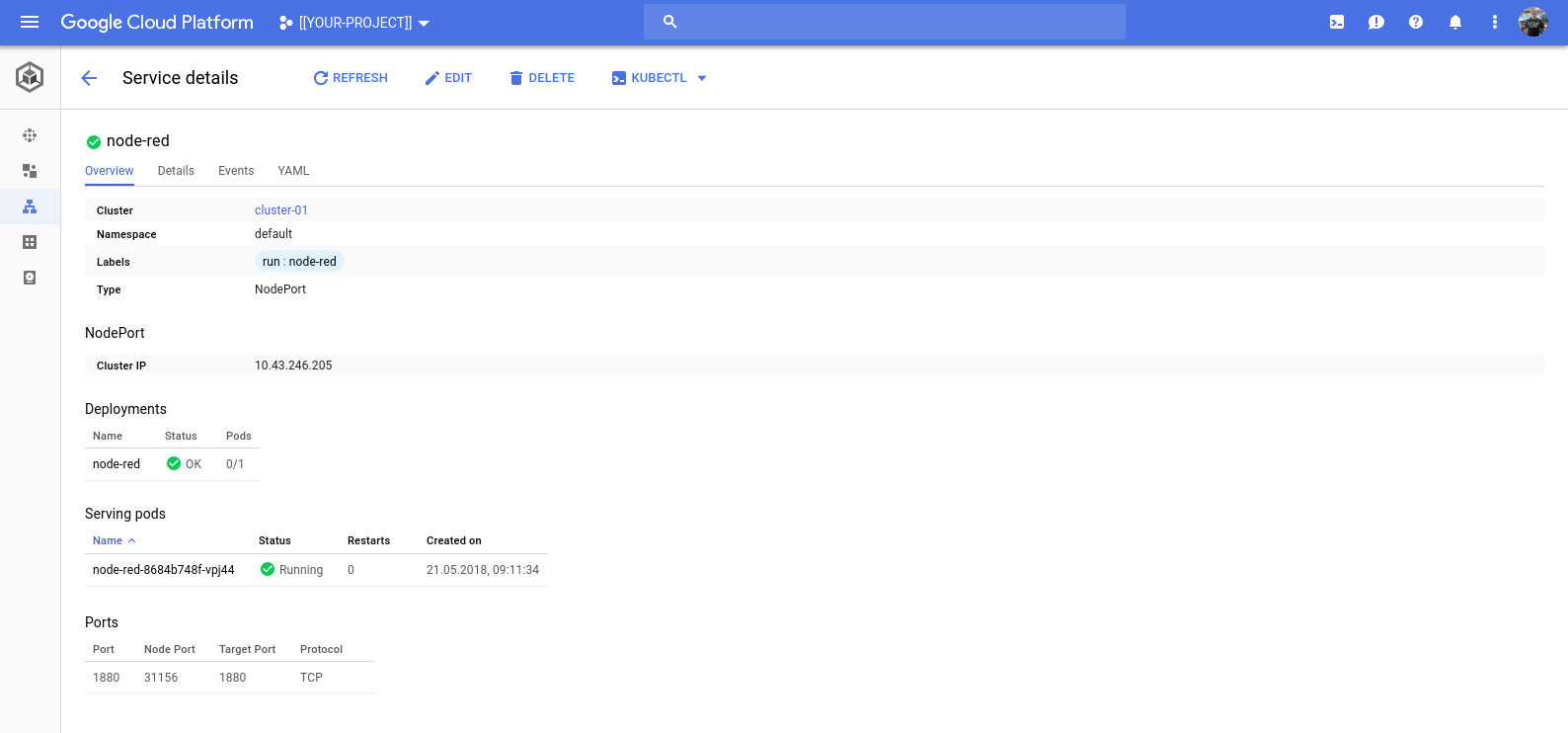
Task: Delete the node-red service
Action: pyautogui.click(x=541, y=78)
